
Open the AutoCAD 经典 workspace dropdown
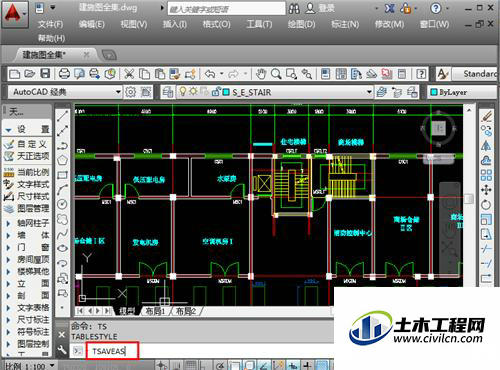click(118, 92)
